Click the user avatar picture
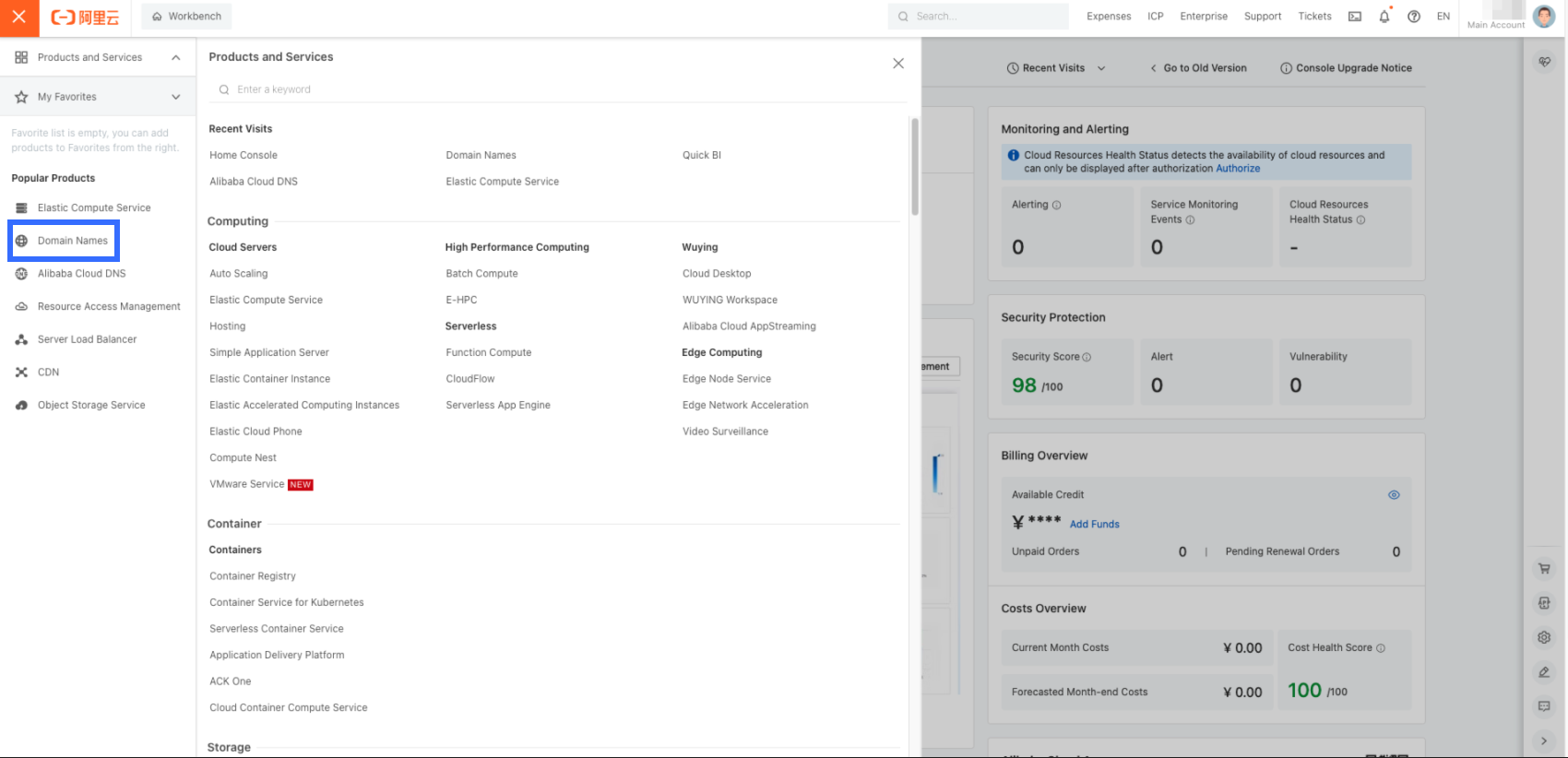 pyautogui.click(x=1543, y=16)
